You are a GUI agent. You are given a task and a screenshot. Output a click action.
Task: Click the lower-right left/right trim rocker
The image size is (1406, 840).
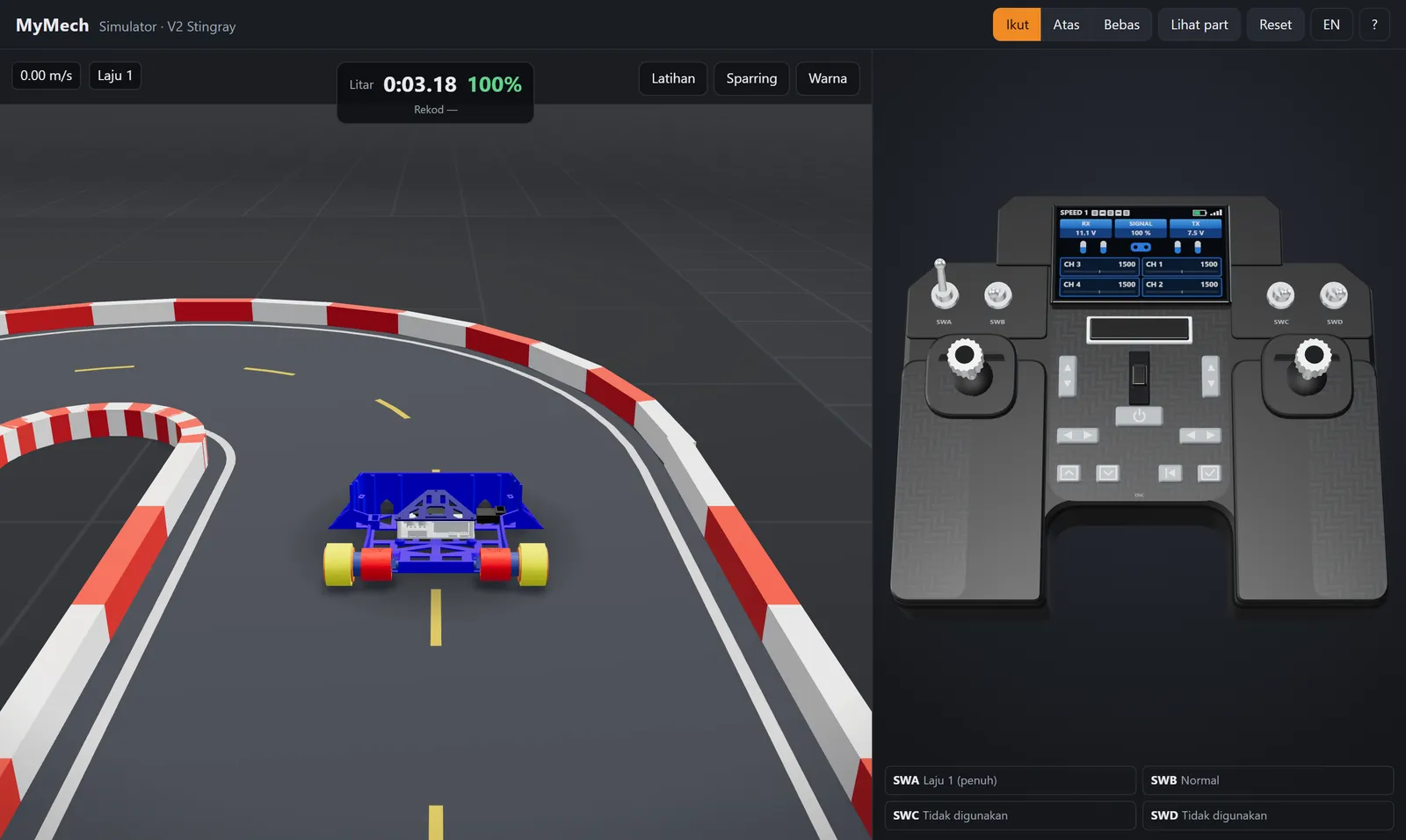[x=1200, y=436]
